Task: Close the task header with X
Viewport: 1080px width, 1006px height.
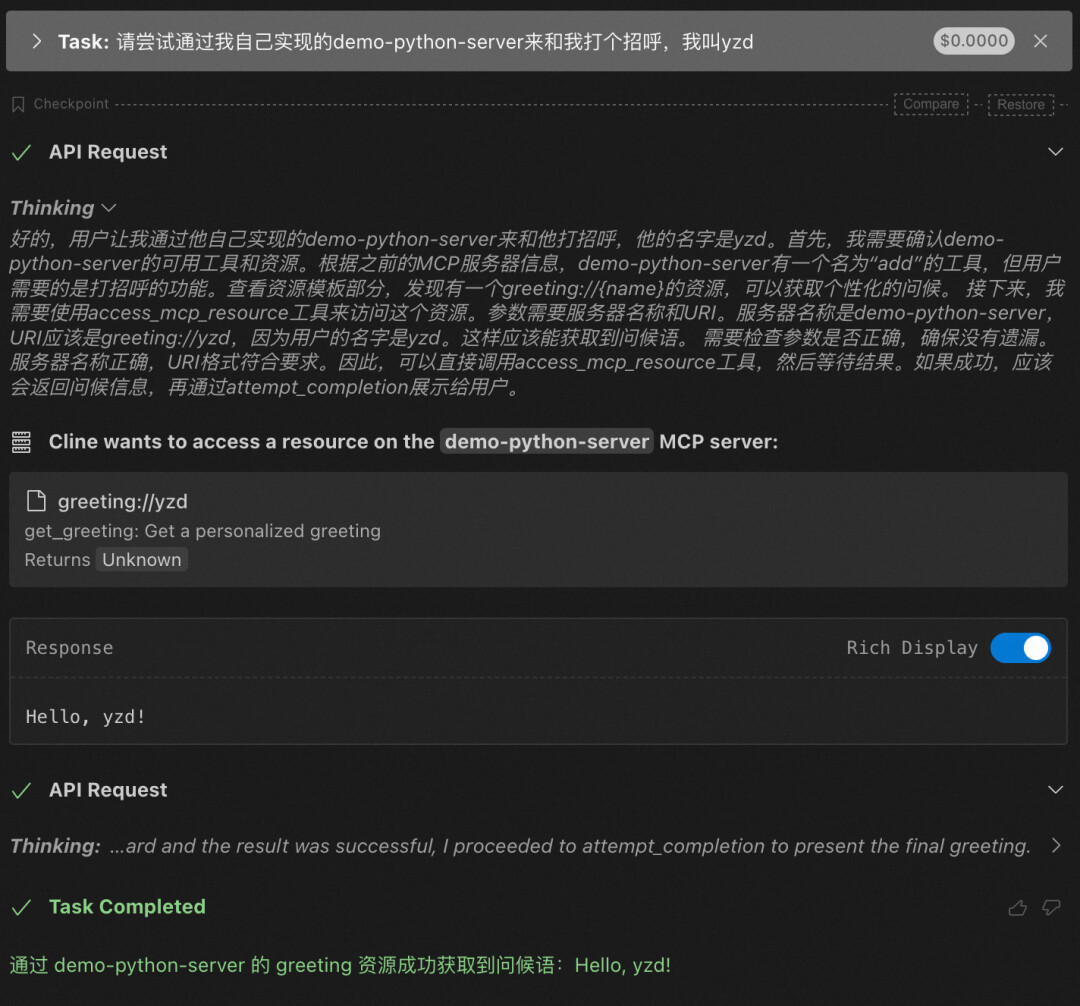Action: pyautogui.click(x=1040, y=41)
